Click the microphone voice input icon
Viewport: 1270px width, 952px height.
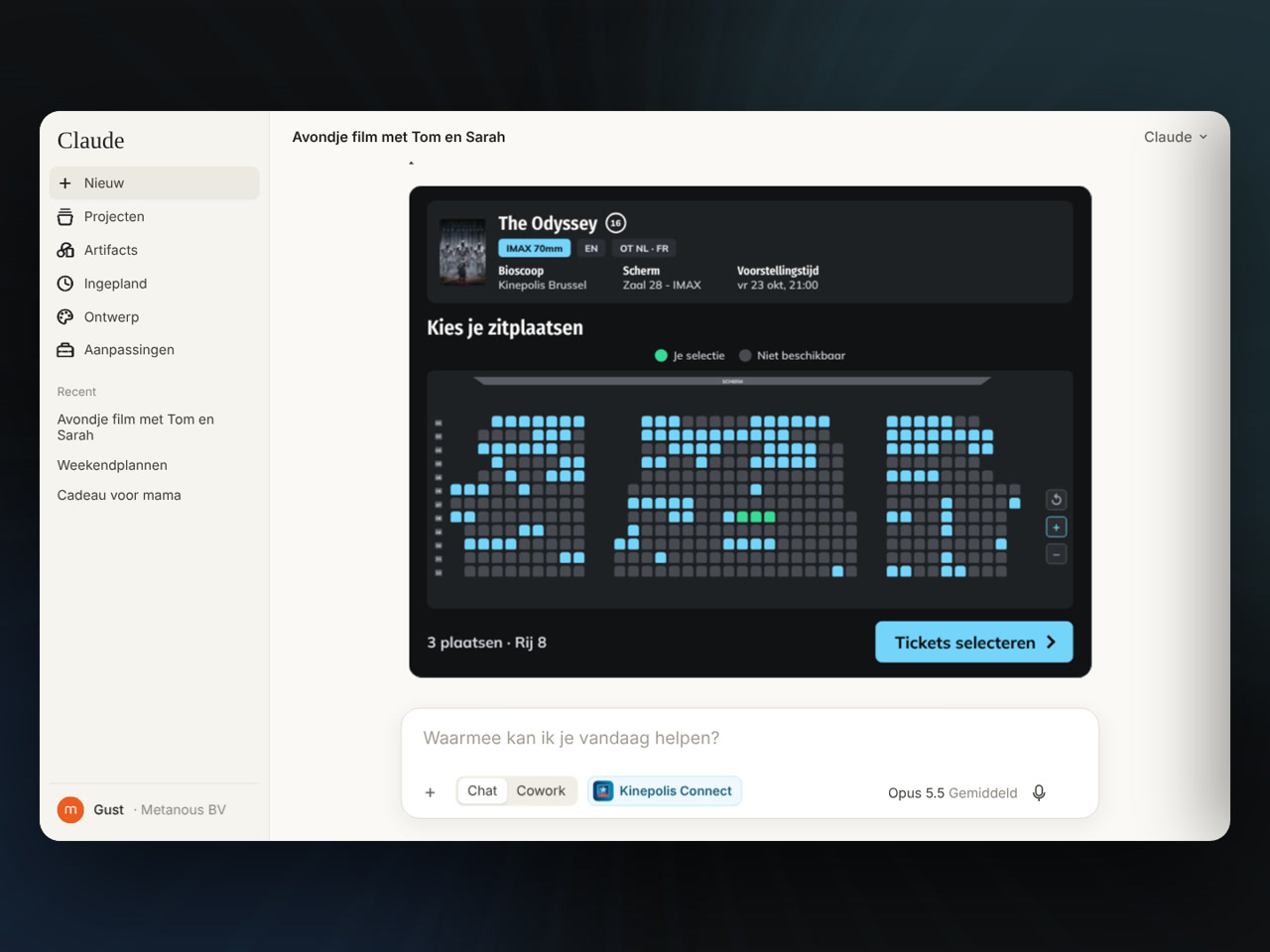point(1039,792)
